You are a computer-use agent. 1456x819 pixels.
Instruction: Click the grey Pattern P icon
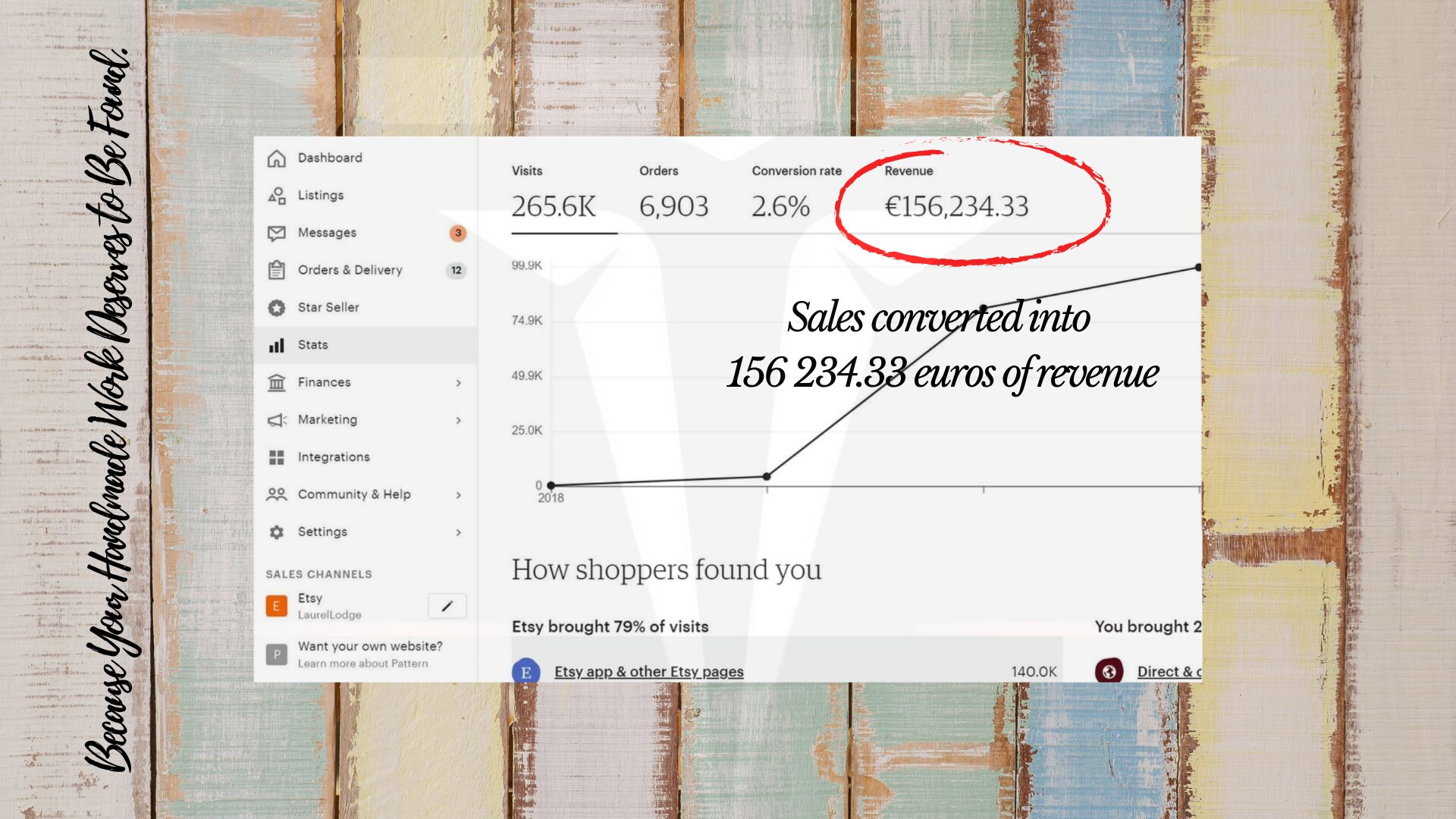tap(277, 654)
